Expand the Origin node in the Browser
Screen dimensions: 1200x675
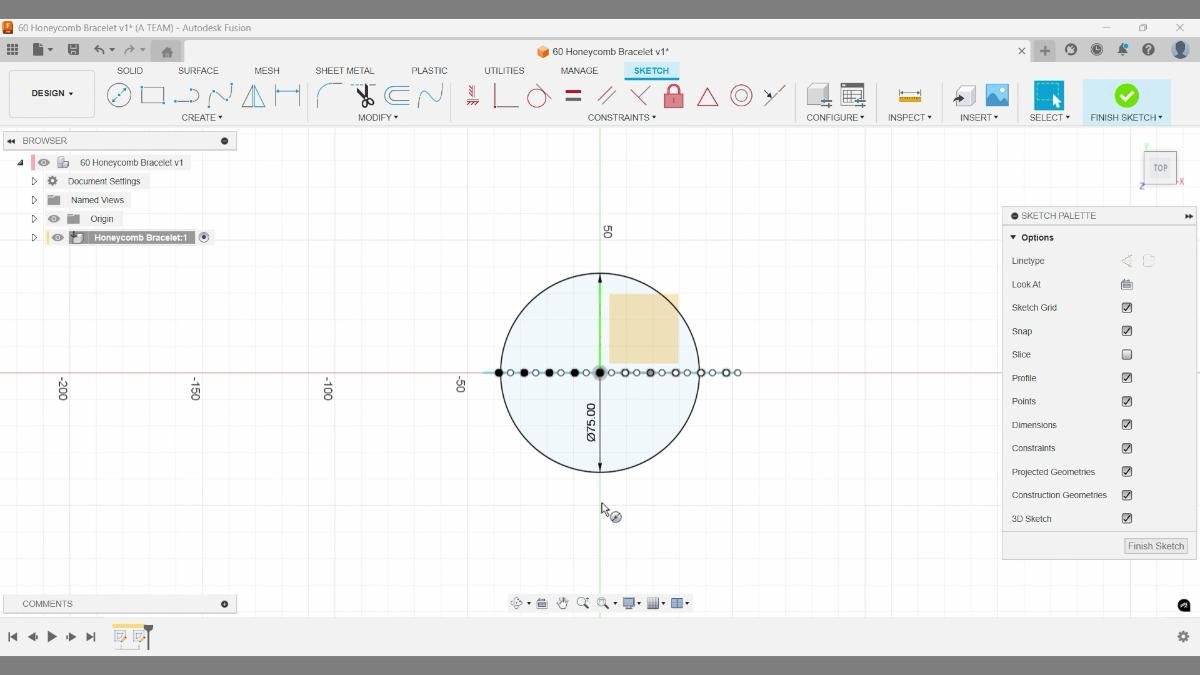click(34, 218)
